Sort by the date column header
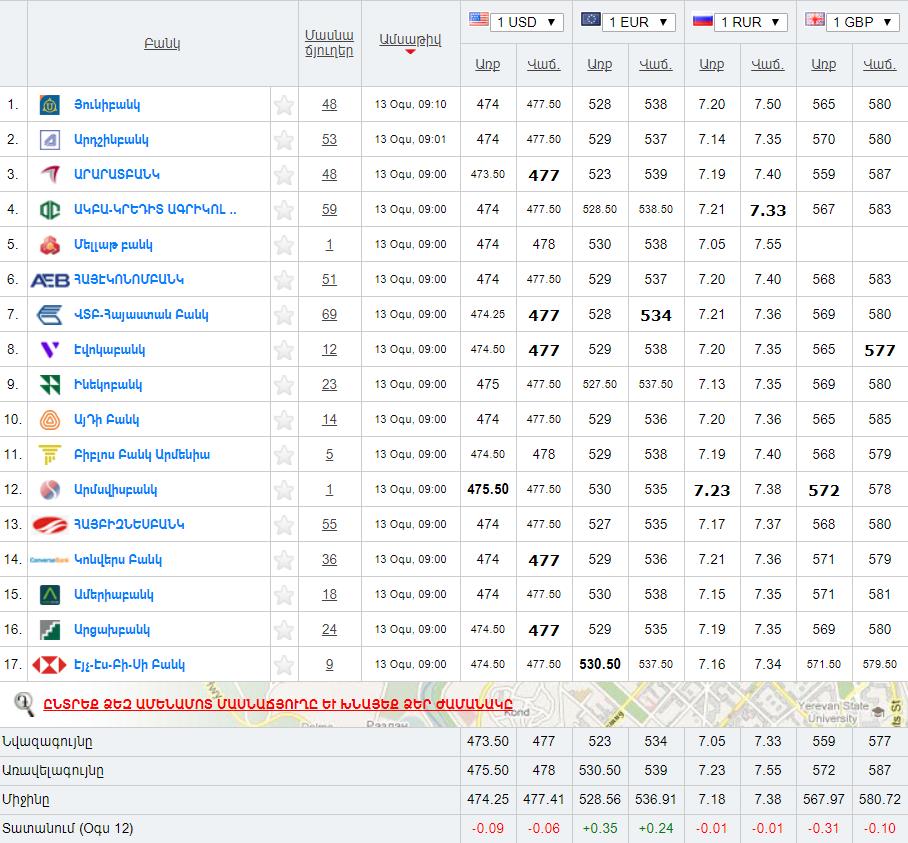This screenshot has width=908, height=843. click(410, 40)
